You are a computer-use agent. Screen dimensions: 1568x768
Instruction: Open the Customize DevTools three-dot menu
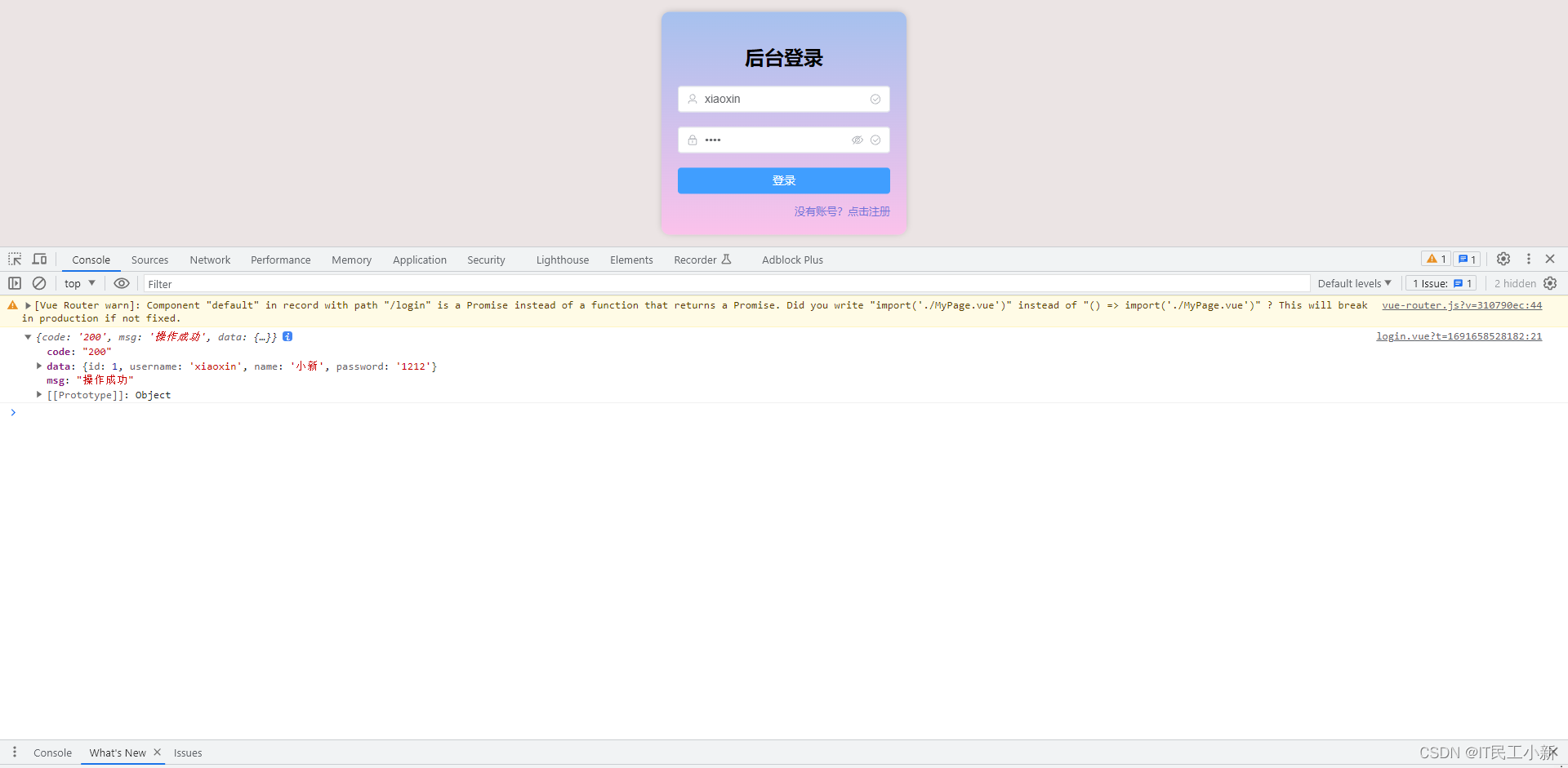[x=1528, y=259]
